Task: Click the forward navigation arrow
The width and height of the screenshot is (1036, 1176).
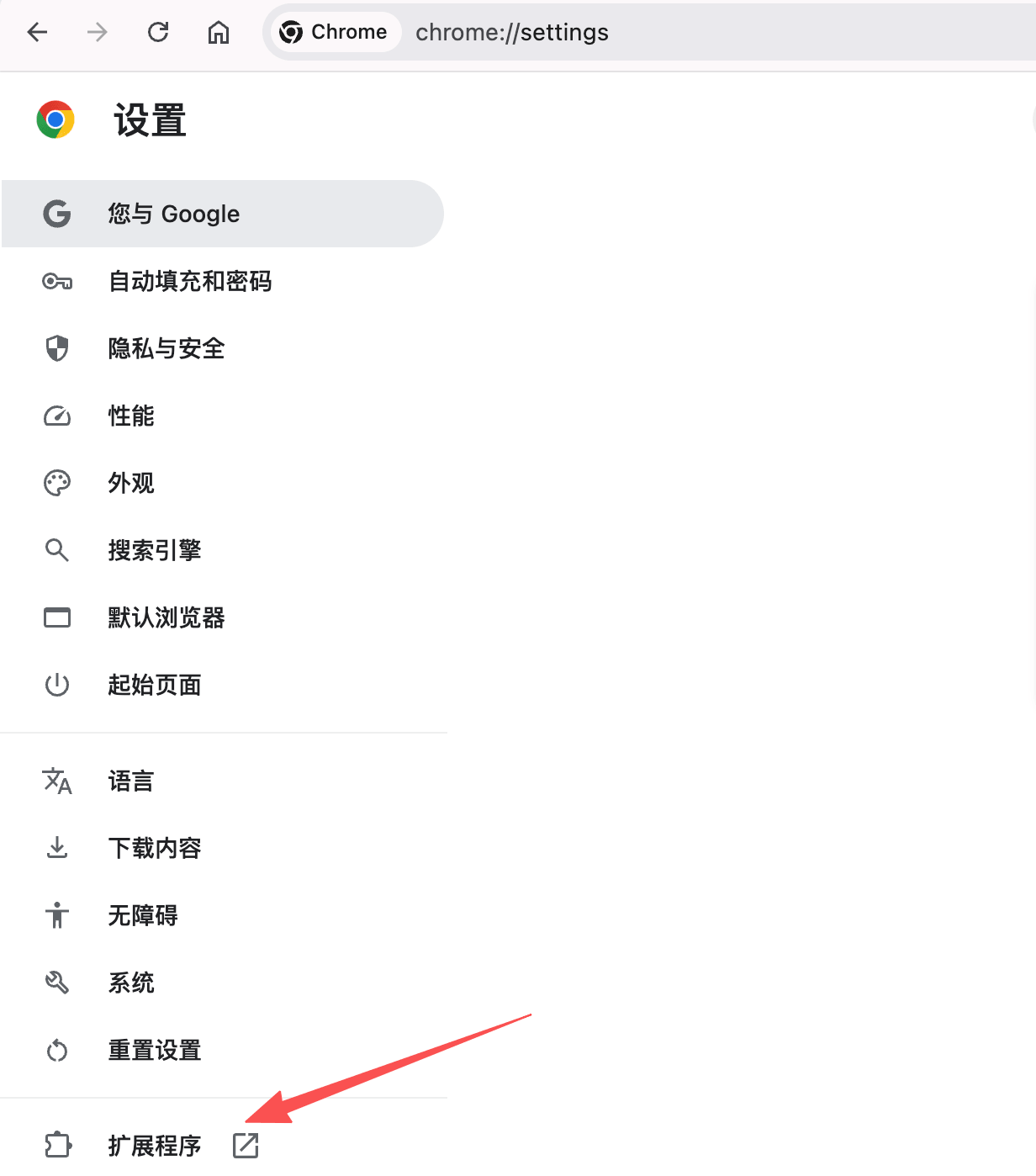Action: [x=98, y=32]
